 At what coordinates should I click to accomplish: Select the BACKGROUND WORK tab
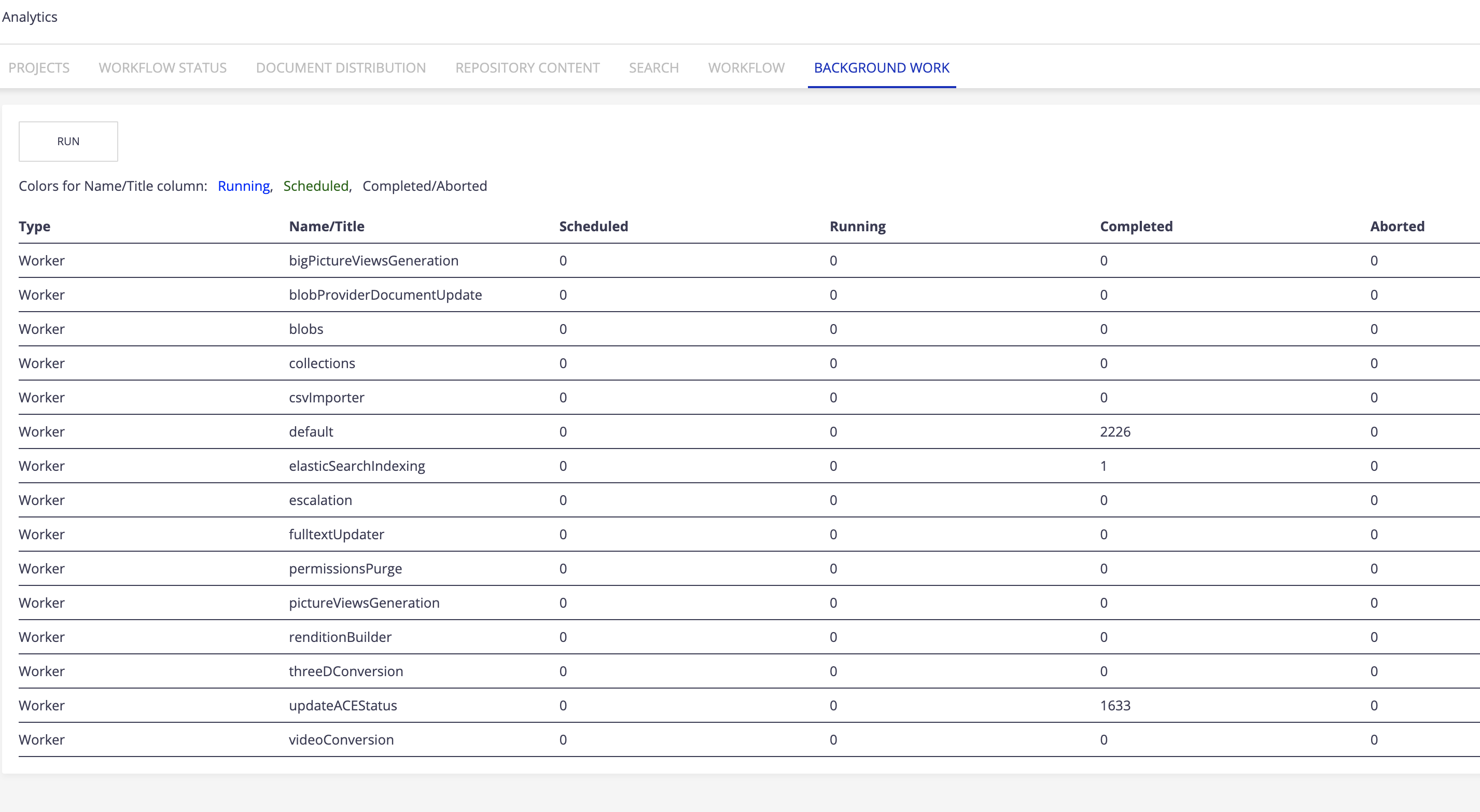[882, 67]
